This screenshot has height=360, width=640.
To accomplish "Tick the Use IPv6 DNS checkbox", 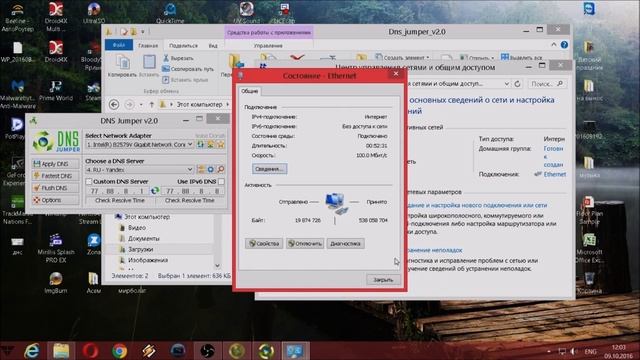I will coord(221,181).
